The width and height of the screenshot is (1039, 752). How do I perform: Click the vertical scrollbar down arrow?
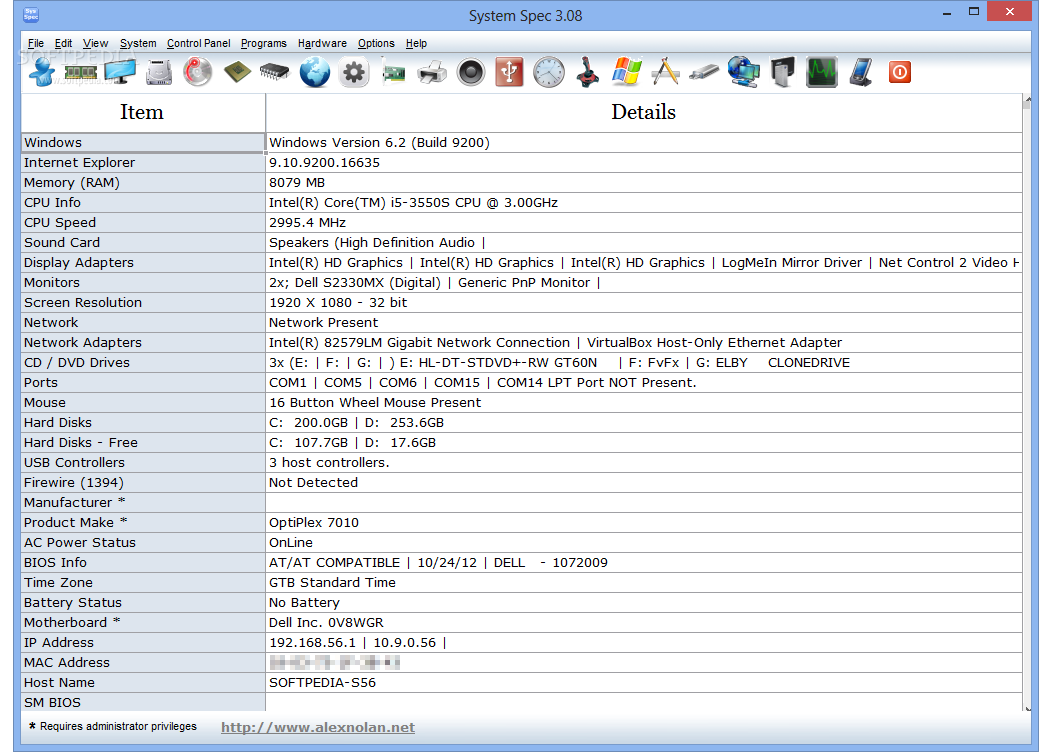pos(1028,708)
